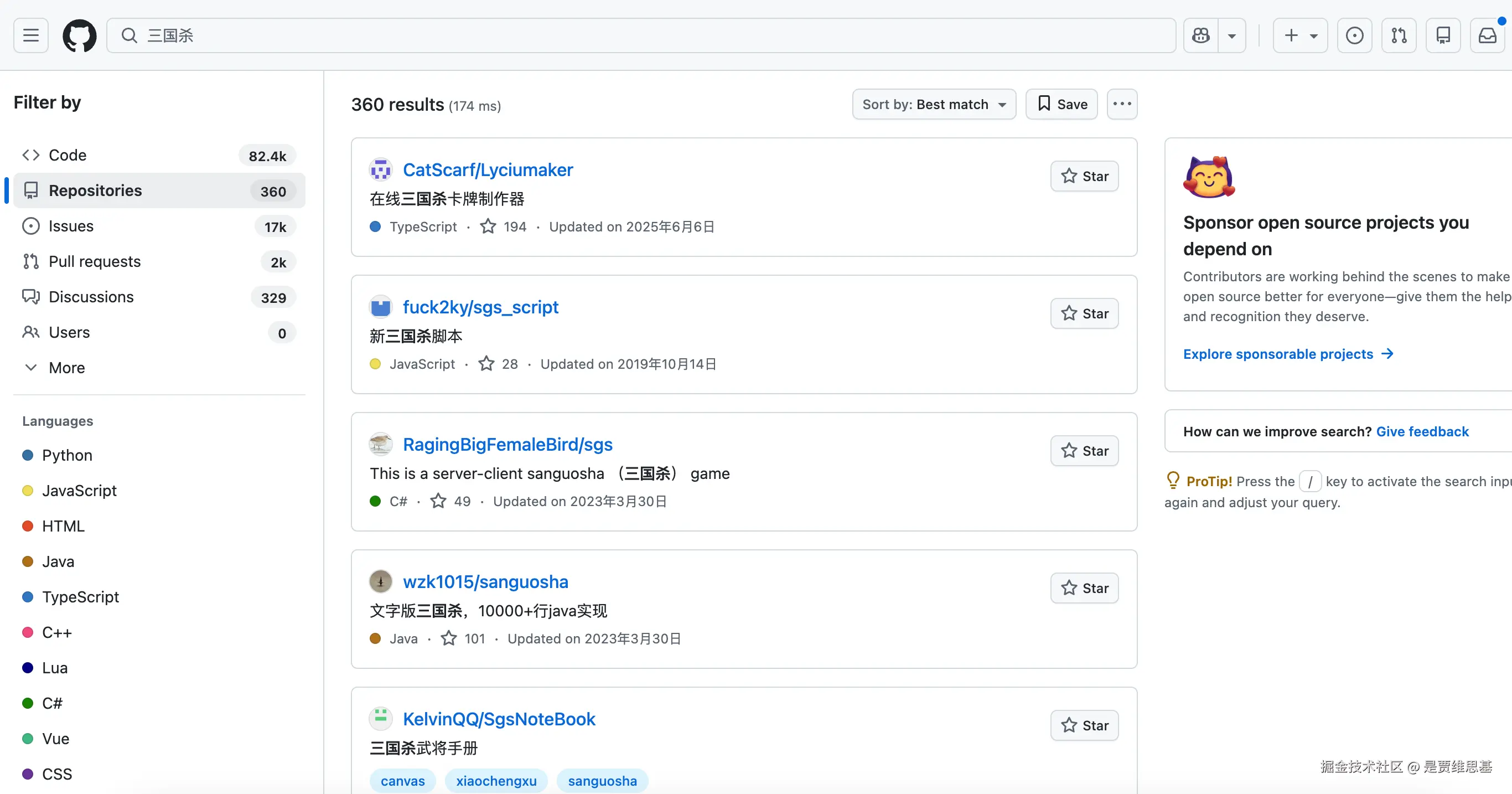Filter results by CSS language

point(47,774)
